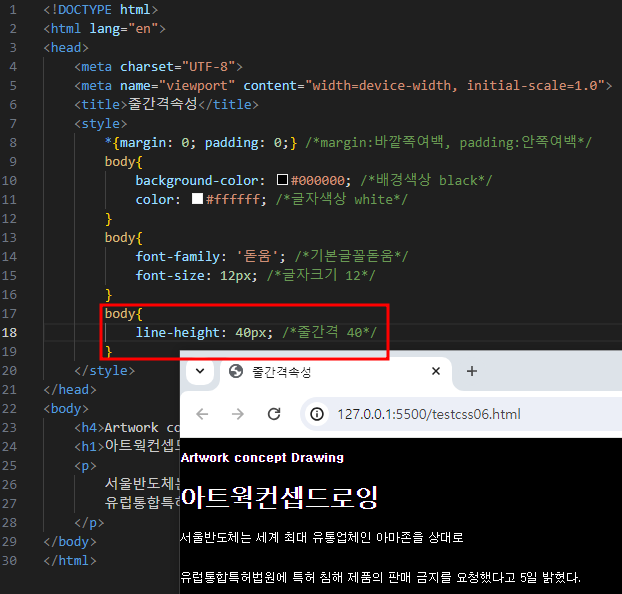Click the <!DOCTYPE html> line
622x594 pixels.
click(100, 10)
